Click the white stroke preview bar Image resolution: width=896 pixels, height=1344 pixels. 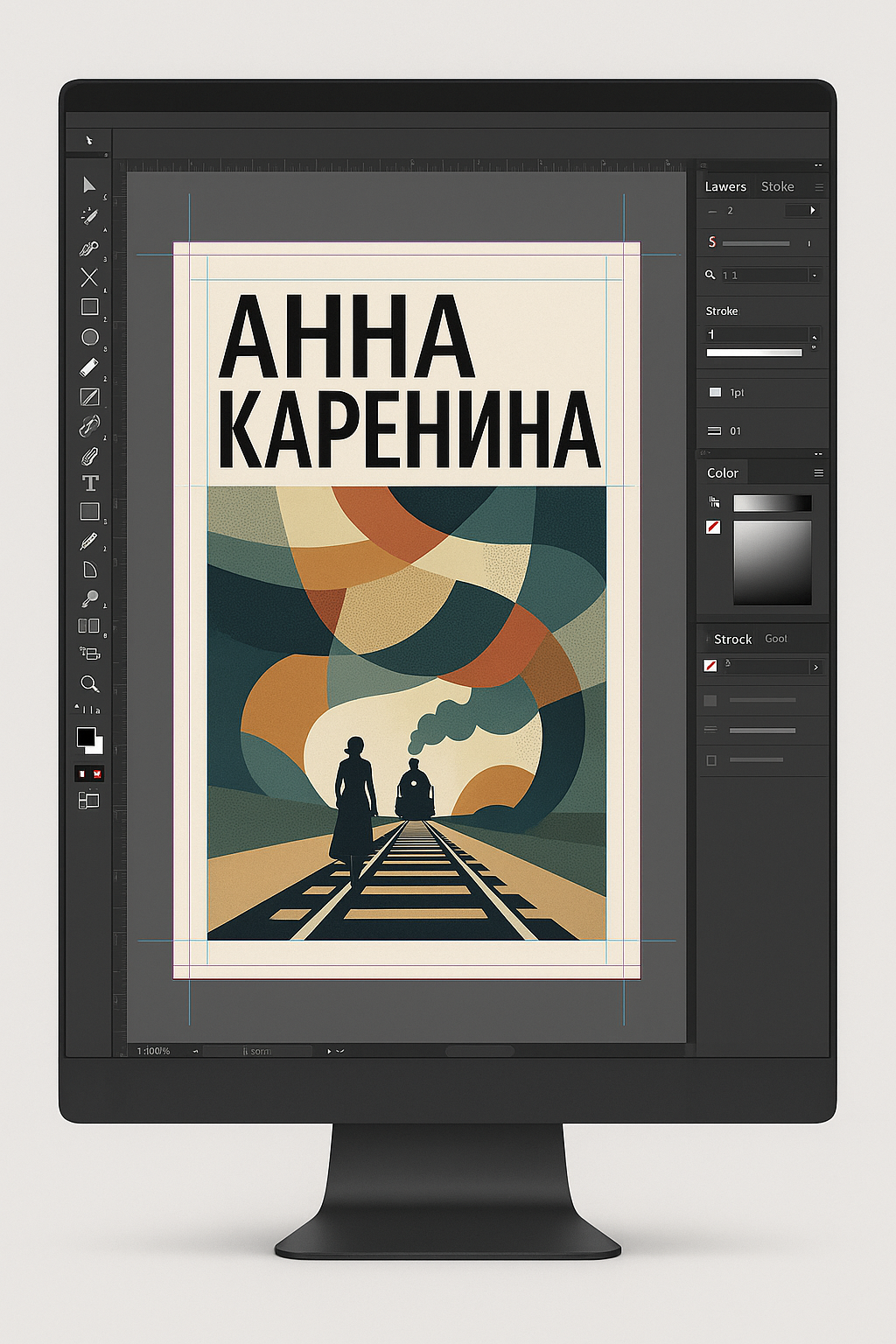click(754, 353)
